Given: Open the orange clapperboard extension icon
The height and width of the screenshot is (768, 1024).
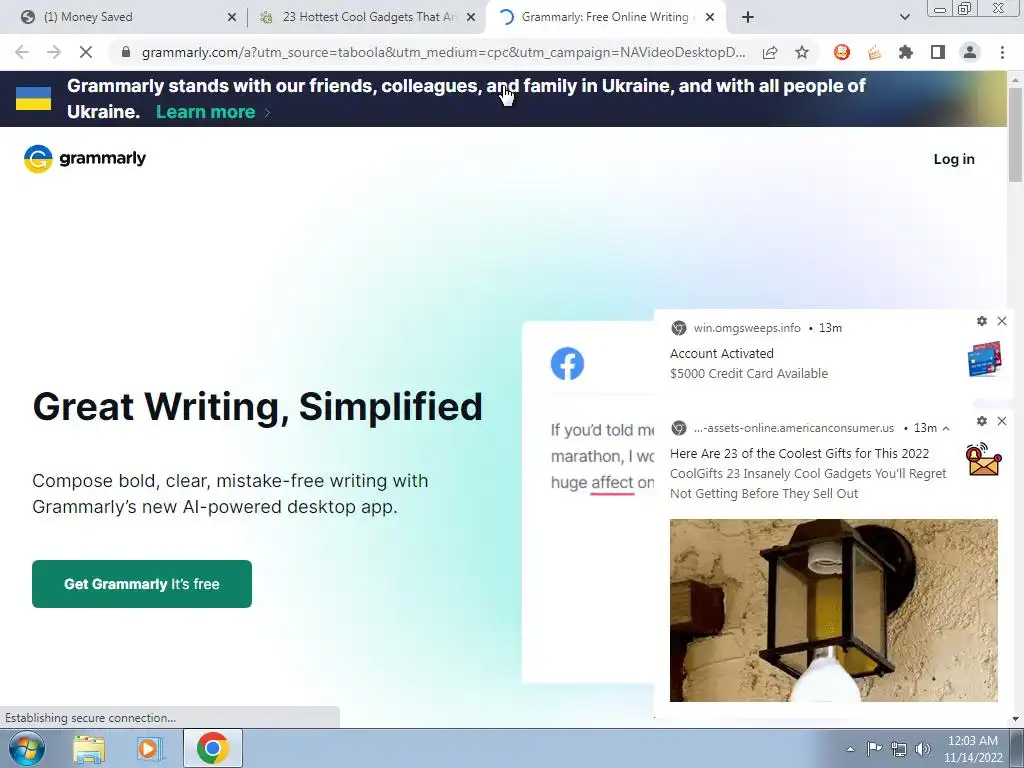Looking at the screenshot, I should click(x=874, y=52).
